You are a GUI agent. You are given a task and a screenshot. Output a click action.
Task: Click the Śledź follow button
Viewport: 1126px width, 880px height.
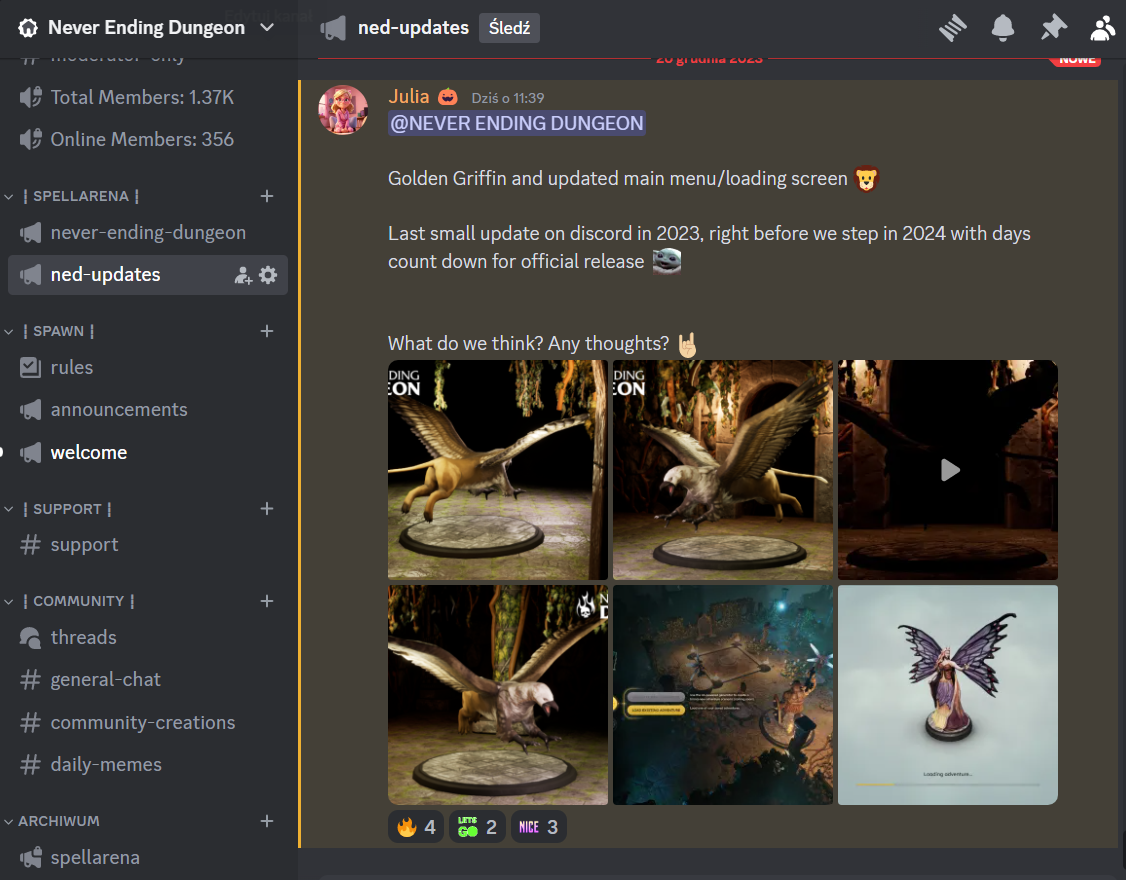509,28
